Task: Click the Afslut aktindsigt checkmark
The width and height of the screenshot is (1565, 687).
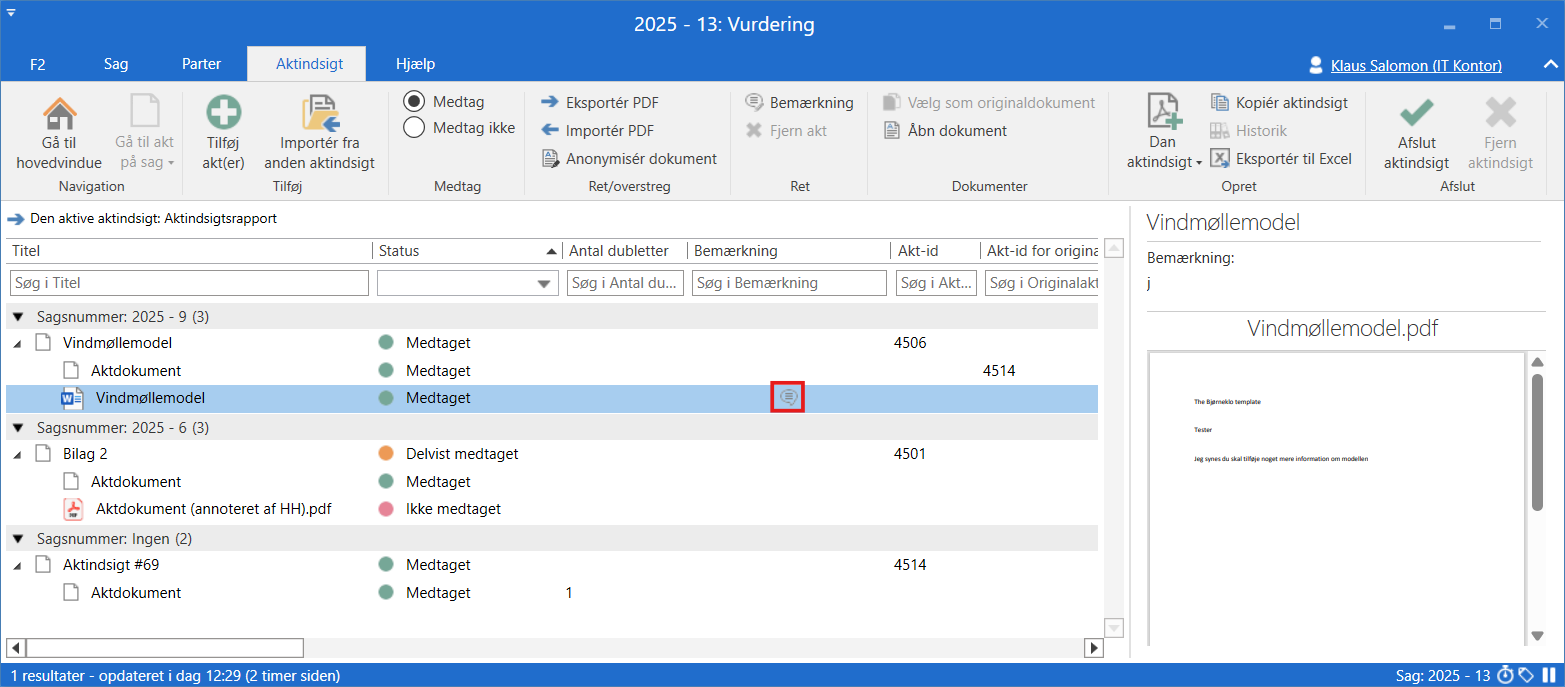Action: pos(1416,113)
